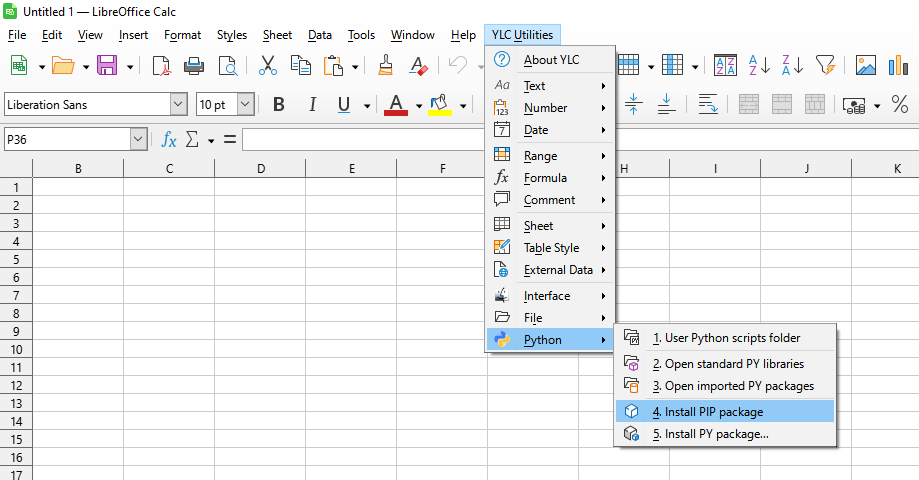
Task: Expand the Name Box dropdown arrow
Action: [138, 140]
